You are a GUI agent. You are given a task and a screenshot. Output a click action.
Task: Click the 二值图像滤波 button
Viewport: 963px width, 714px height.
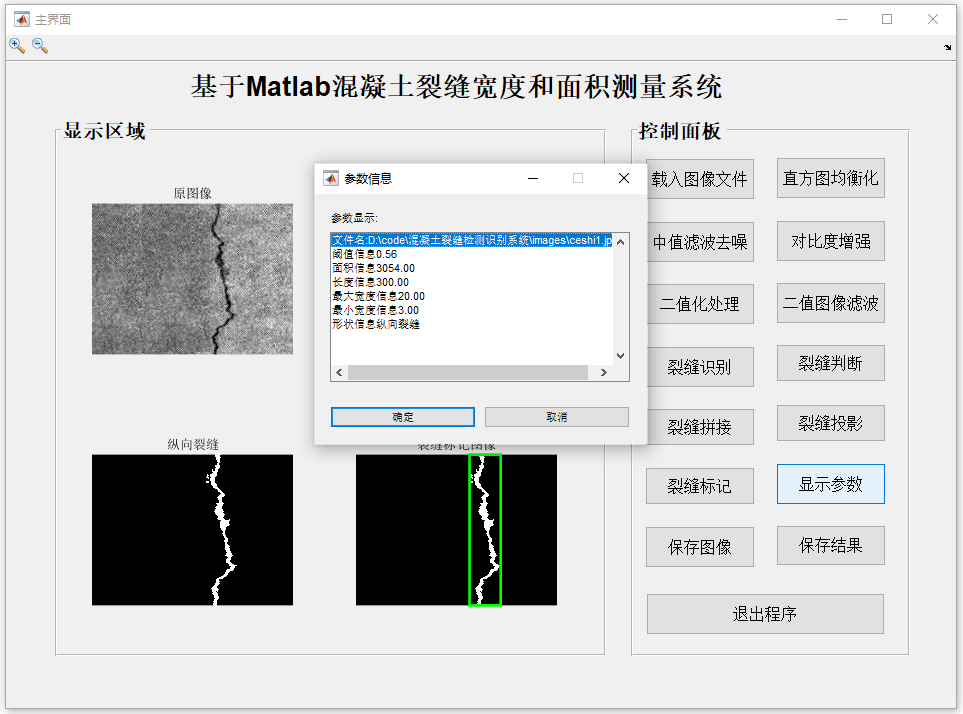pyautogui.click(x=830, y=303)
